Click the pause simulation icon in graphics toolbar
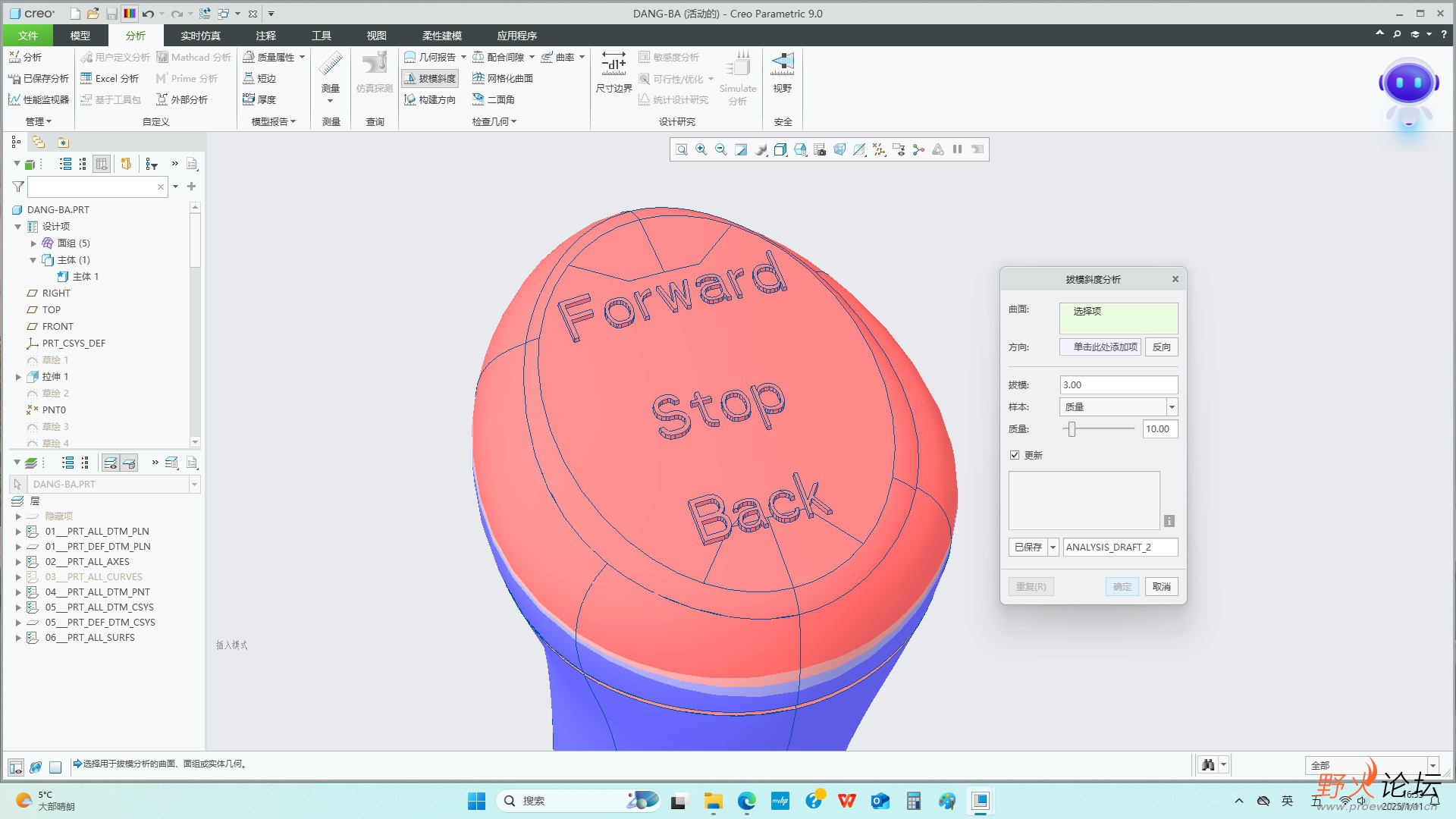Viewport: 1456px width, 819px height. (x=958, y=149)
